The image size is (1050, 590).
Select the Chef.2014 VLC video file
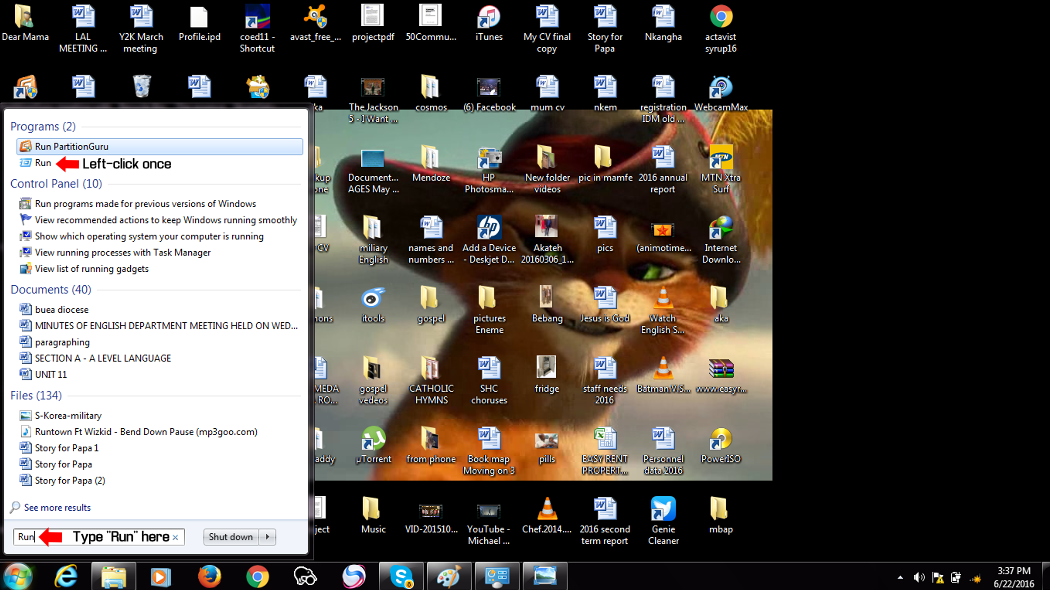click(547, 516)
